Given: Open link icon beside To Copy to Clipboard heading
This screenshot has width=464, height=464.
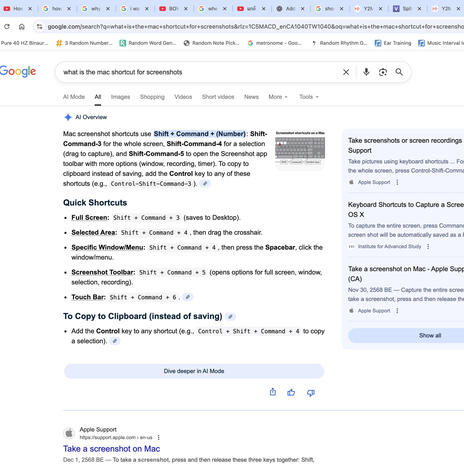Looking at the screenshot, I should 230,316.
